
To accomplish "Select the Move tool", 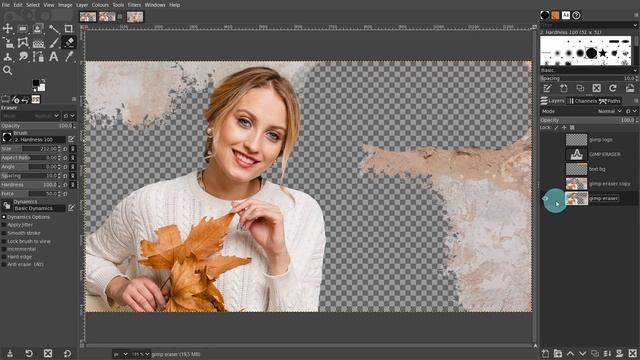I will pos(8,29).
